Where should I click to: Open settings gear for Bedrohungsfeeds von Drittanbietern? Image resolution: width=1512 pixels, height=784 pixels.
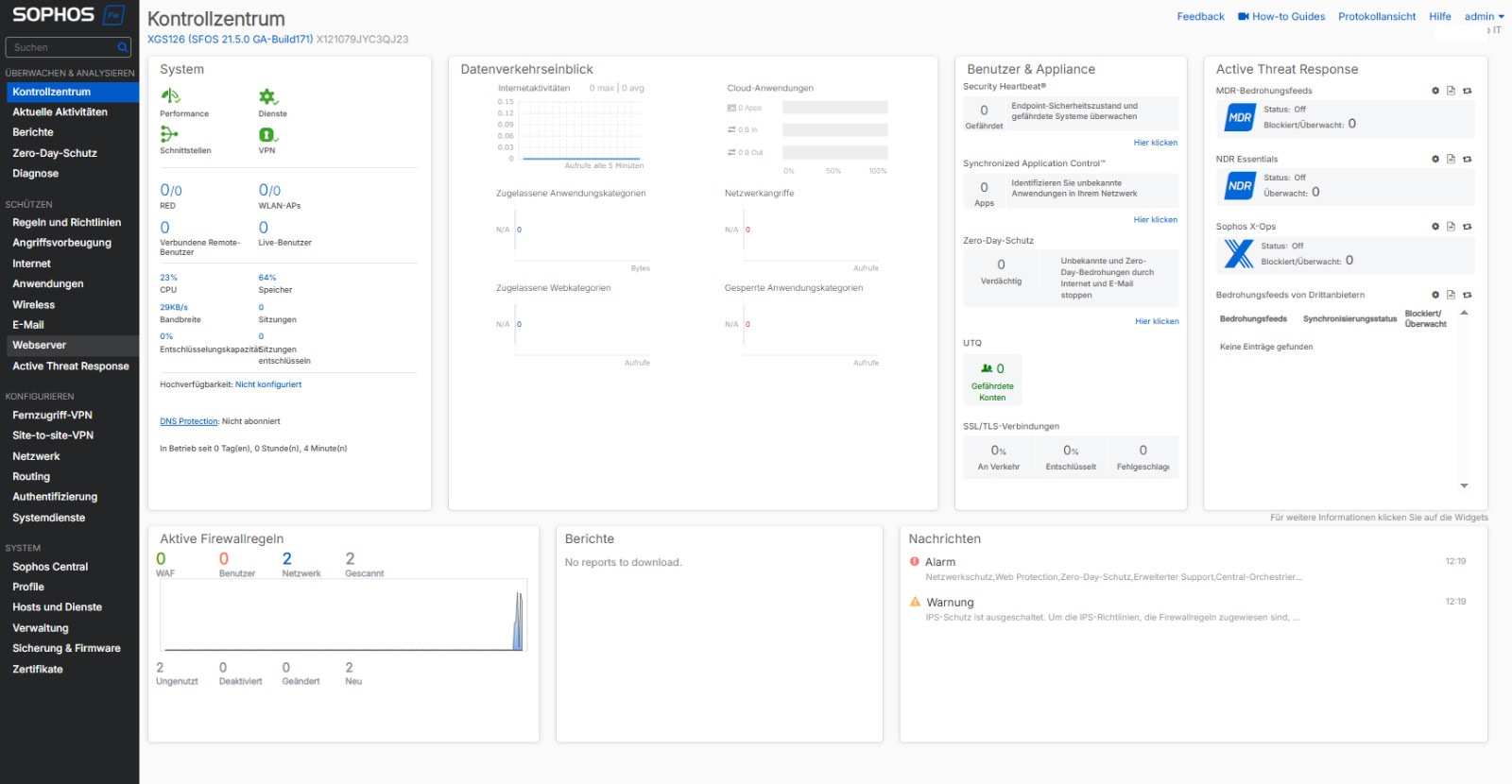coord(1435,295)
